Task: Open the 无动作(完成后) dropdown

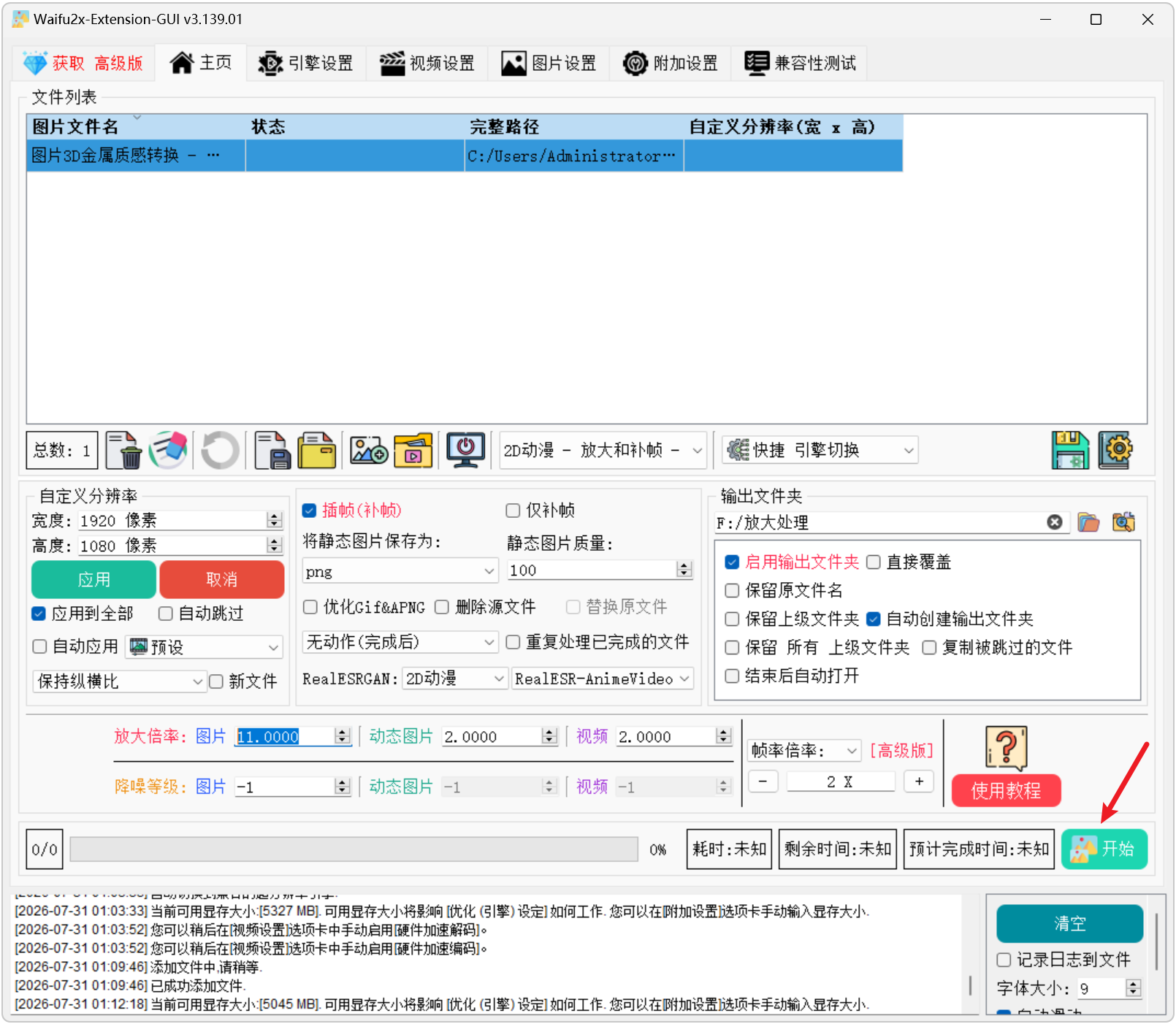Action: (400, 642)
